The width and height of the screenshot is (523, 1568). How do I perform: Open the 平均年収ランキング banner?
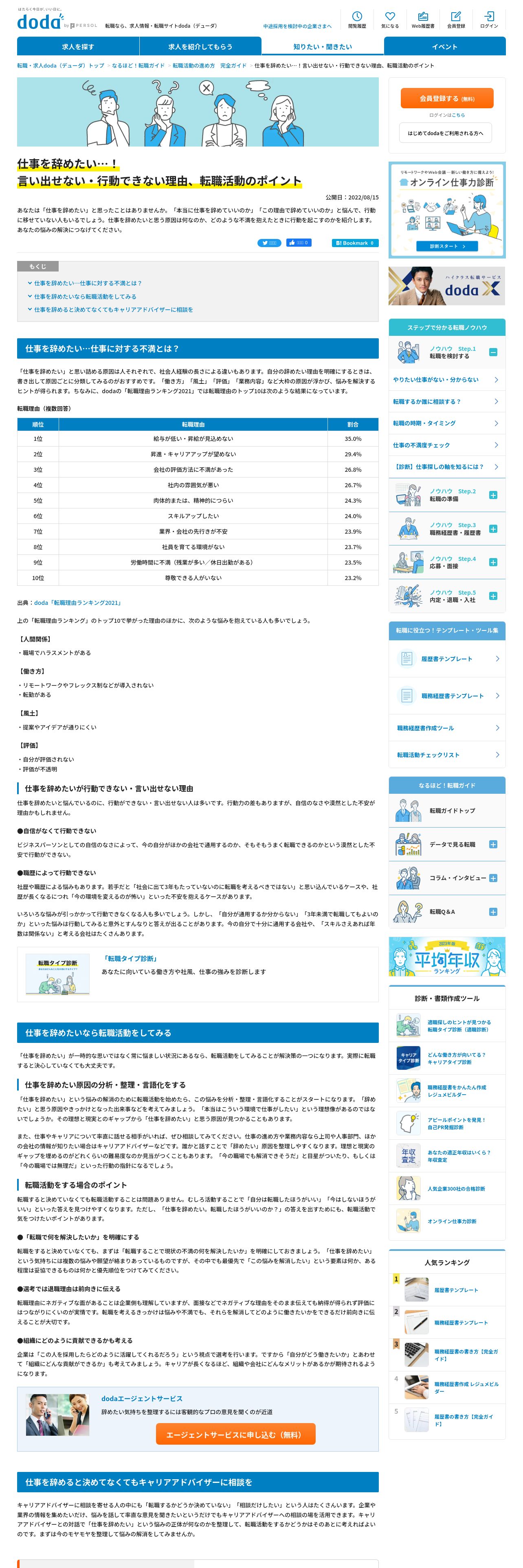[447, 957]
